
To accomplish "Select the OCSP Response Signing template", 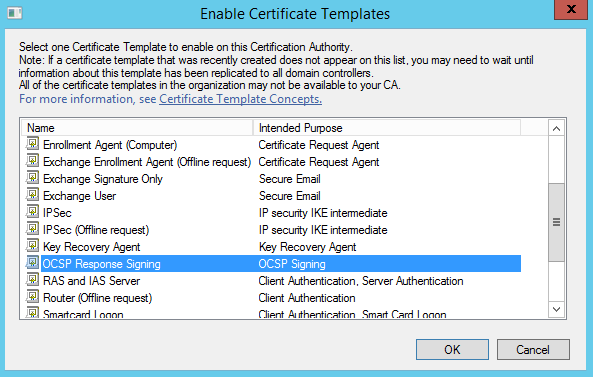I will click(101, 264).
